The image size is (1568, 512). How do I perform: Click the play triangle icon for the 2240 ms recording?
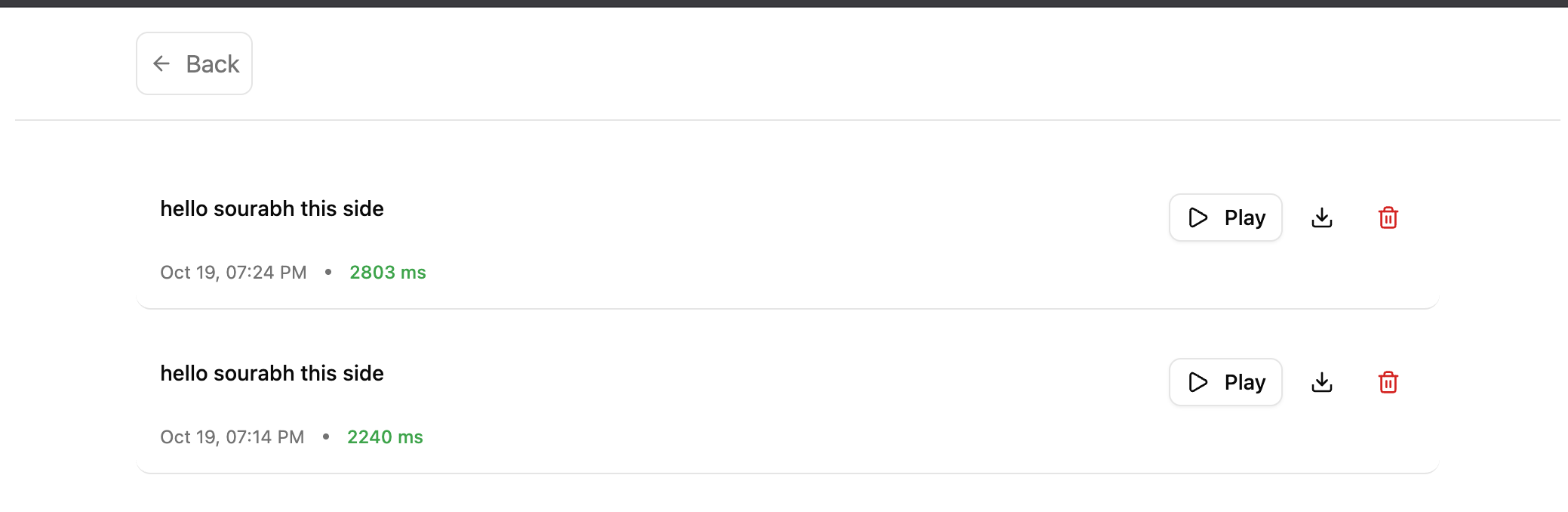click(x=1198, y=382)
